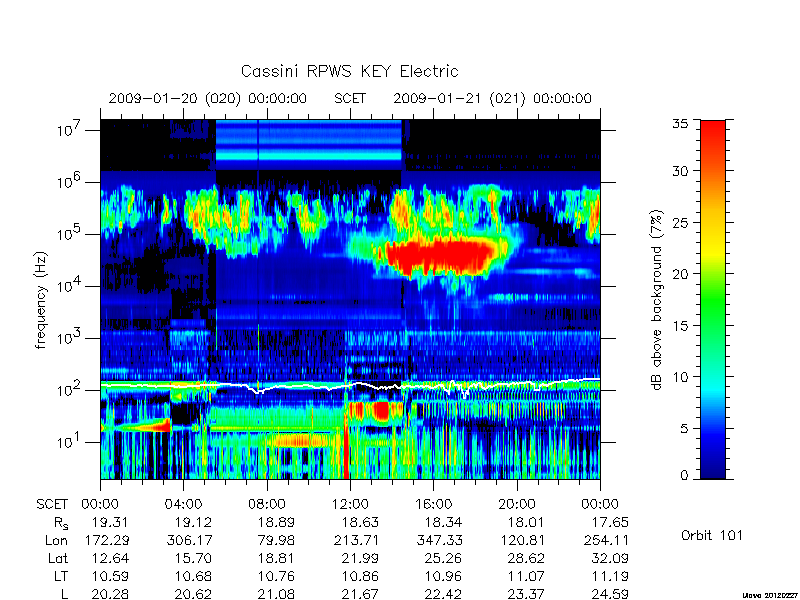
Task: Click the '25' colorbar tick label
Action: [680, 222]
